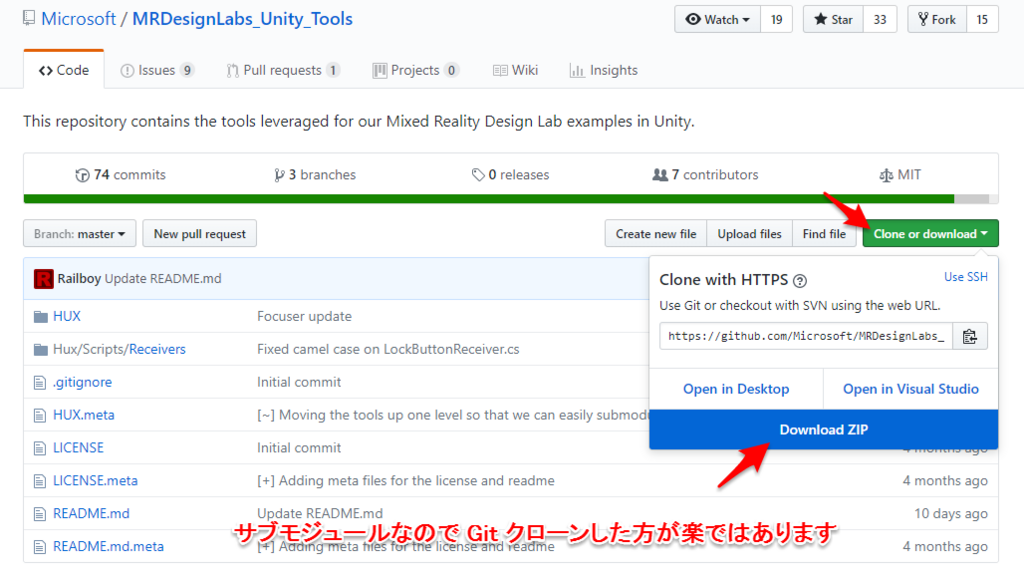Click the file icon next to LICENSE.meta
This screenshot has height=572, width=1024.
(40, 481)
